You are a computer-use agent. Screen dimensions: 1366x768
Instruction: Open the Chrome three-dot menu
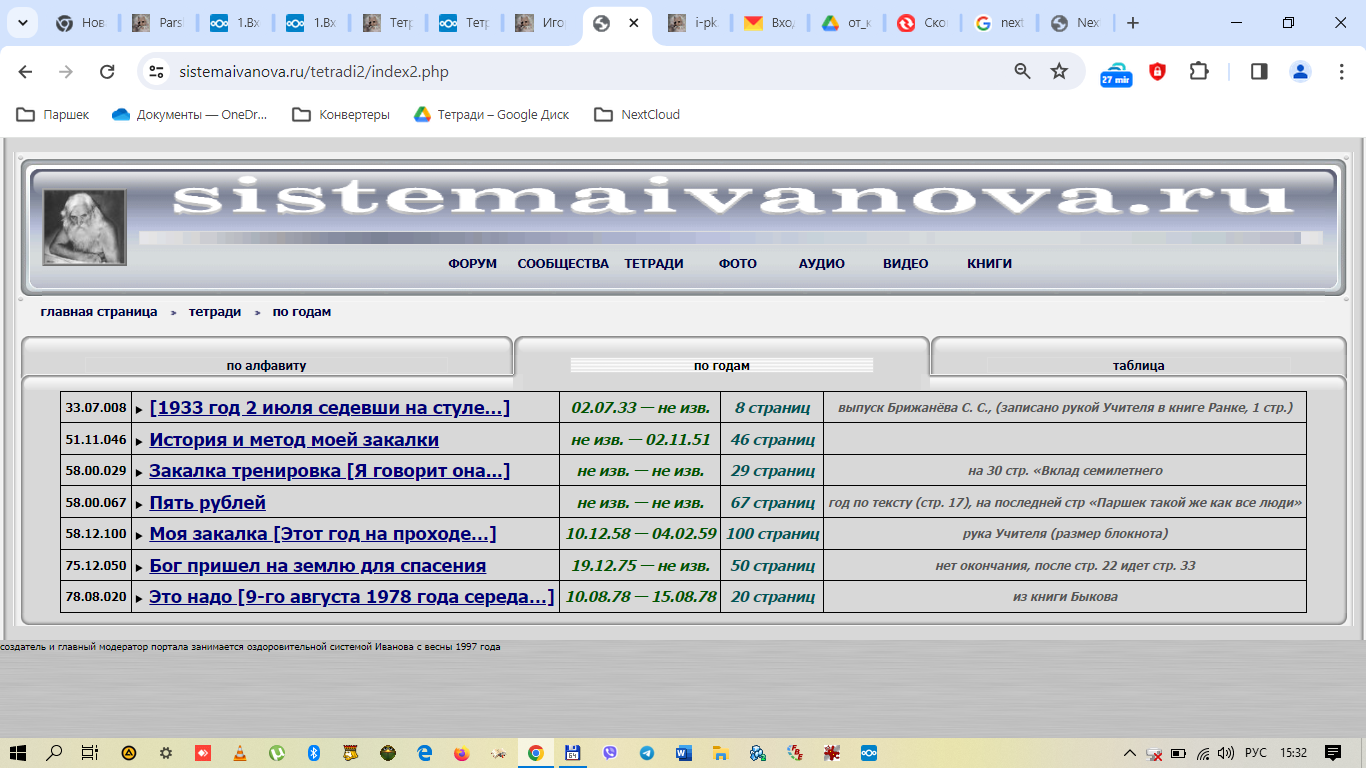coord(1342,72)
